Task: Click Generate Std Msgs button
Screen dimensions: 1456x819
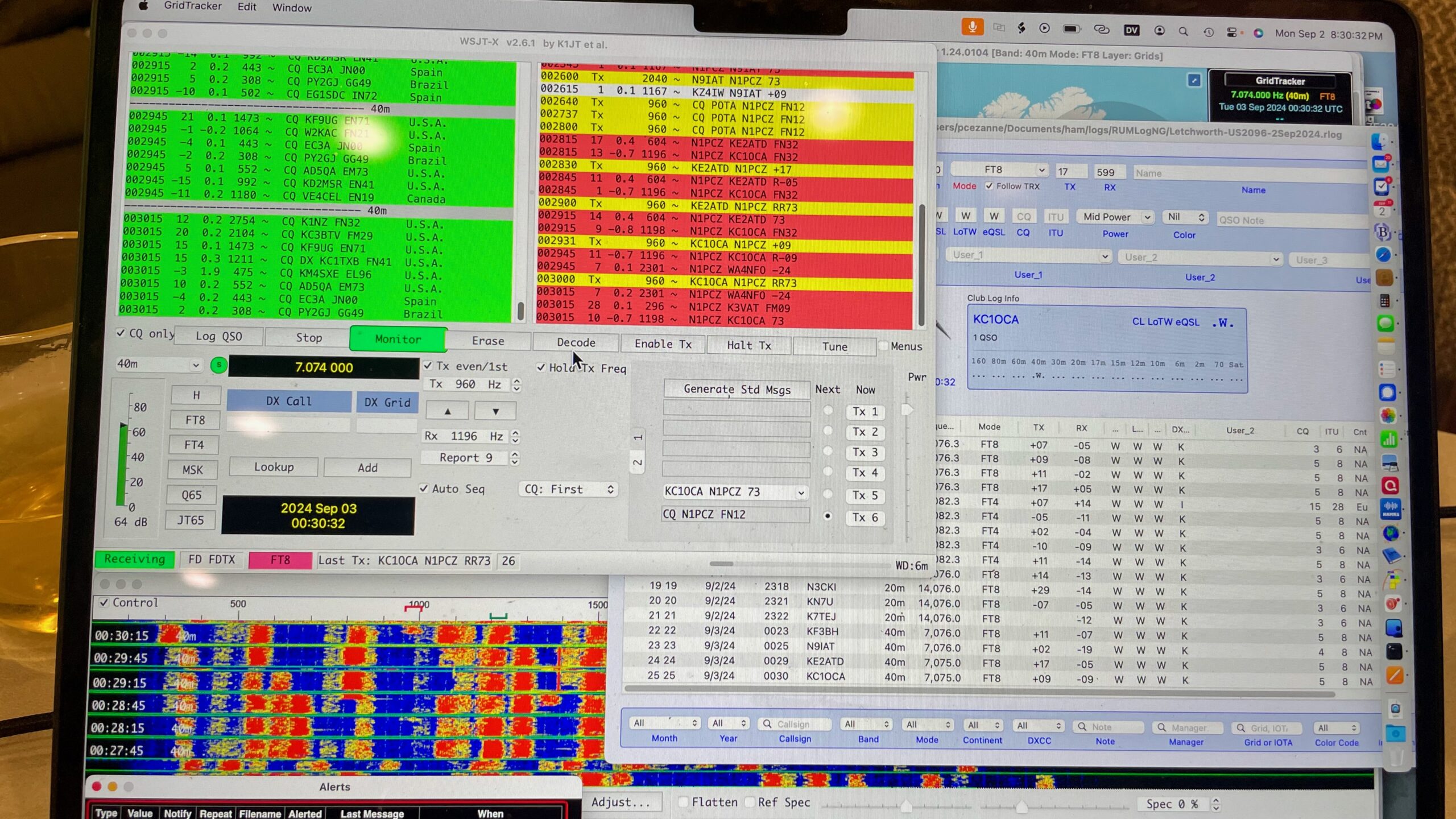Action: (737, 389)
